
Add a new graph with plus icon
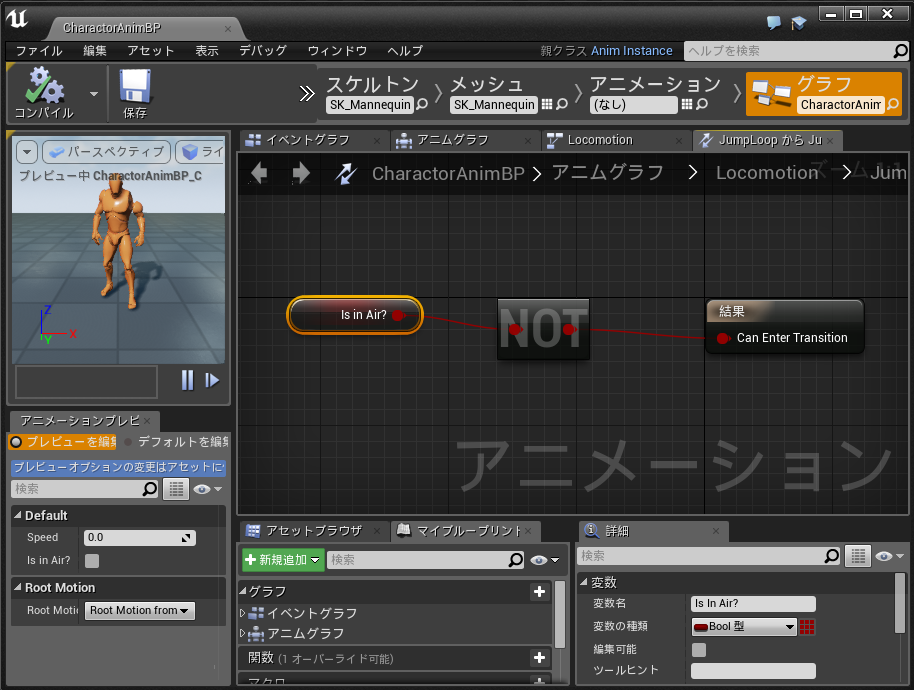point(539,592)
